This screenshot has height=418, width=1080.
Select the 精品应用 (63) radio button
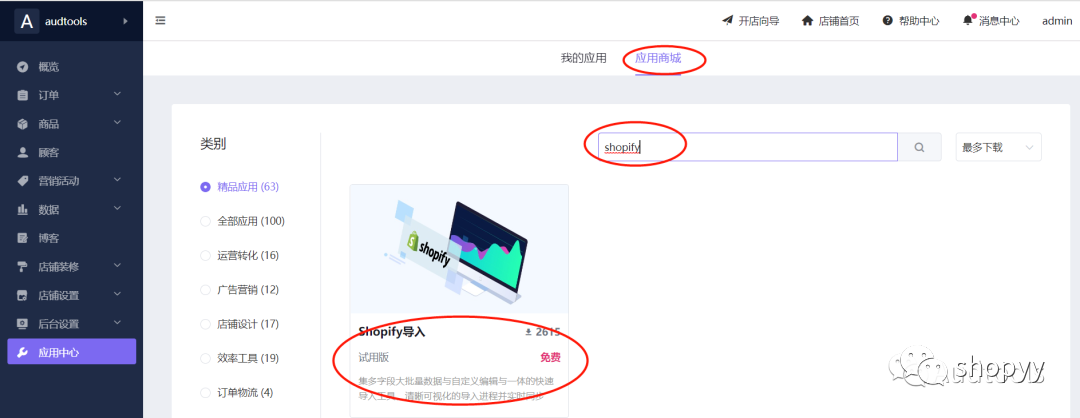tap(205, 187)
